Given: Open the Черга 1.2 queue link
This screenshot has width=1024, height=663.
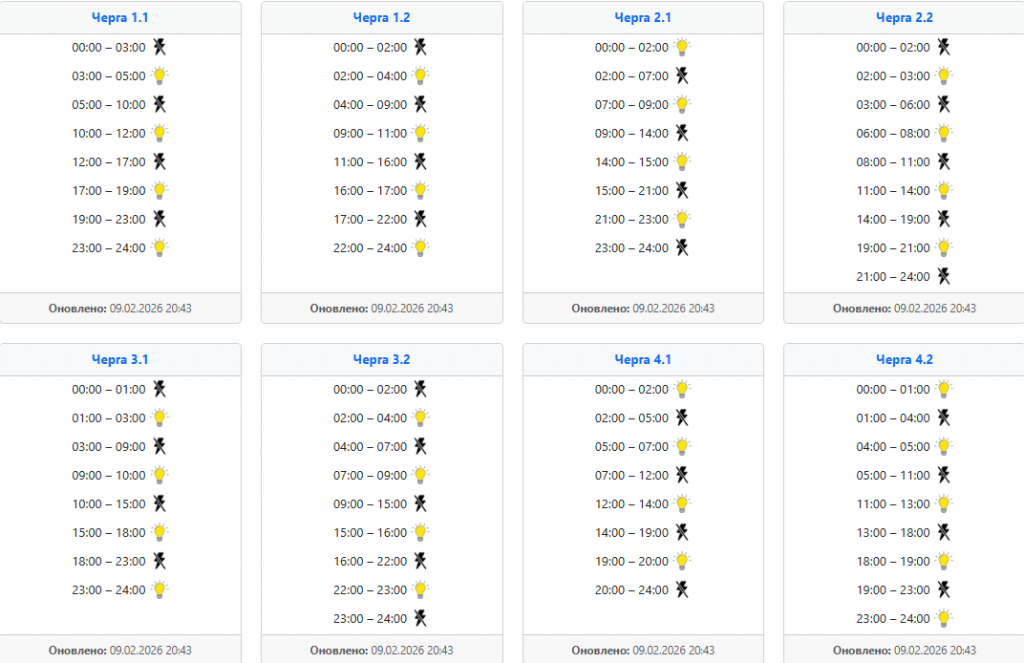Looking at the screenshot, I should 381,18.
